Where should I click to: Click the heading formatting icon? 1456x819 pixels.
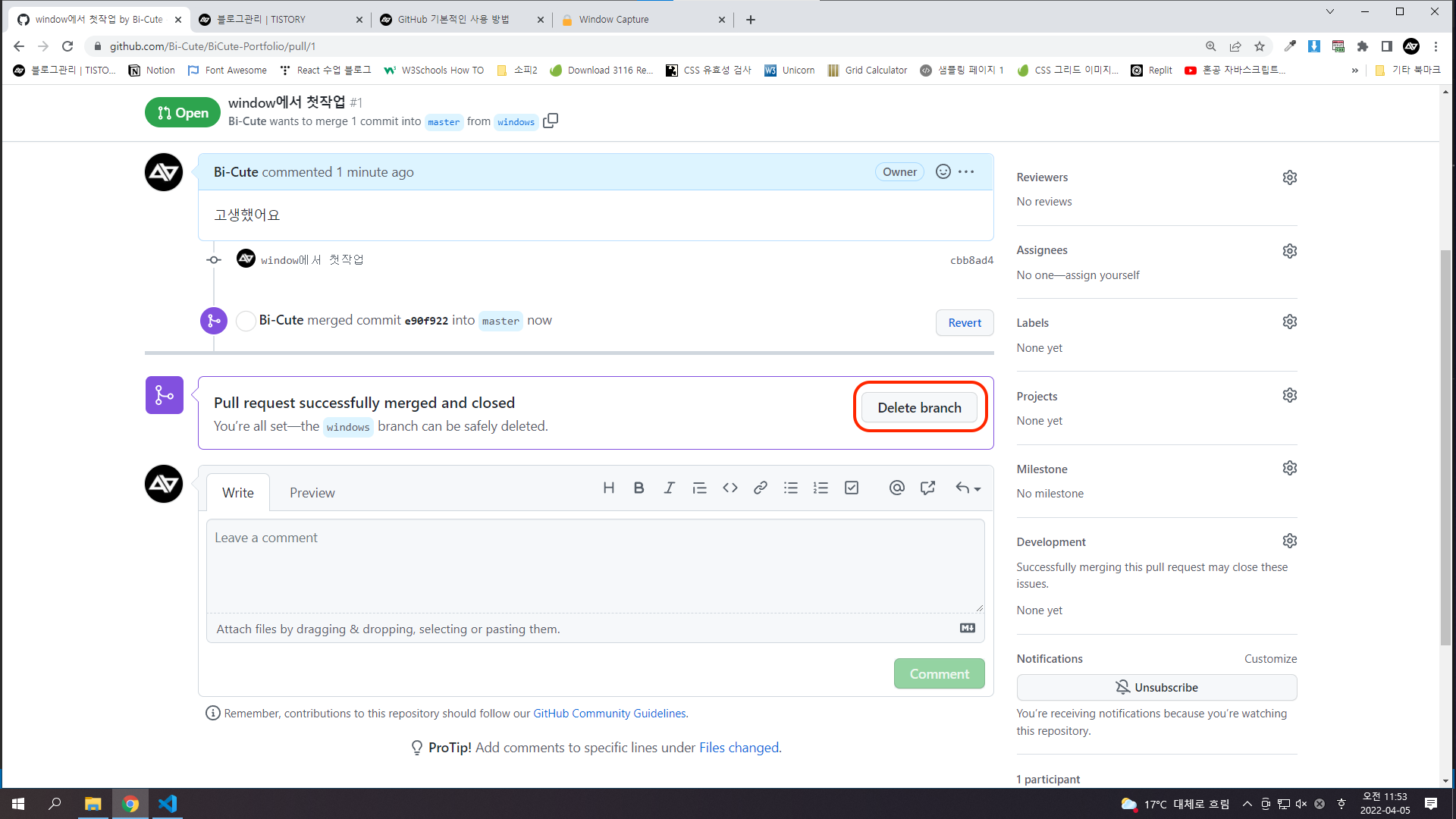608,488
